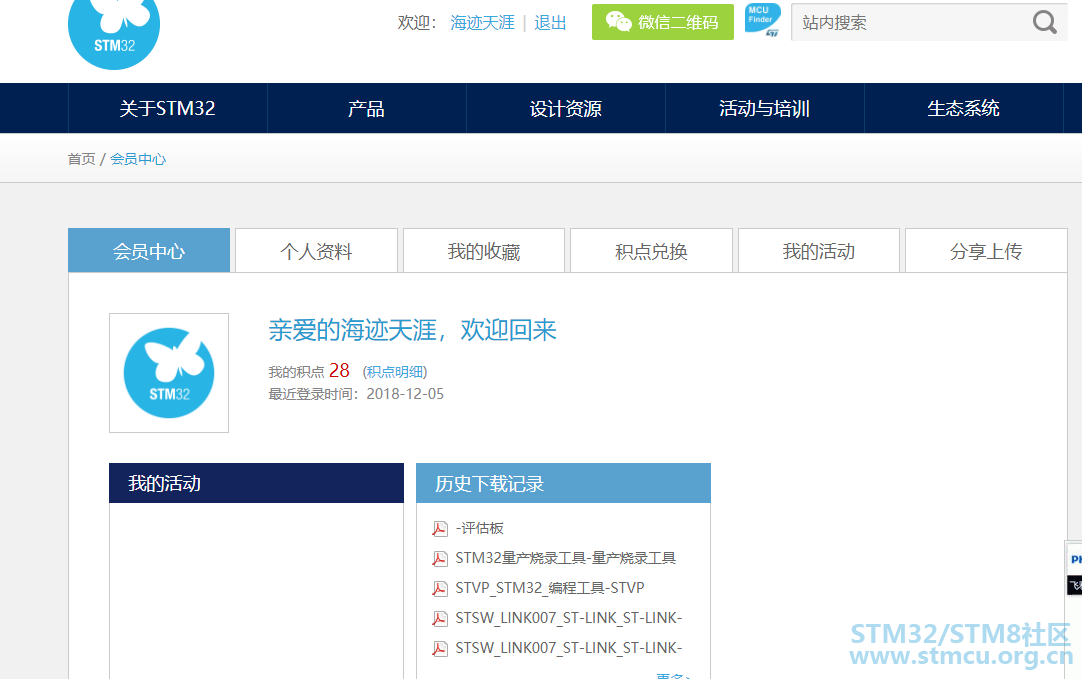Click the username 海迹天涯 link
Image resolution: width=1082 pixels, height=679 pixels.
(x=482, y=23)
